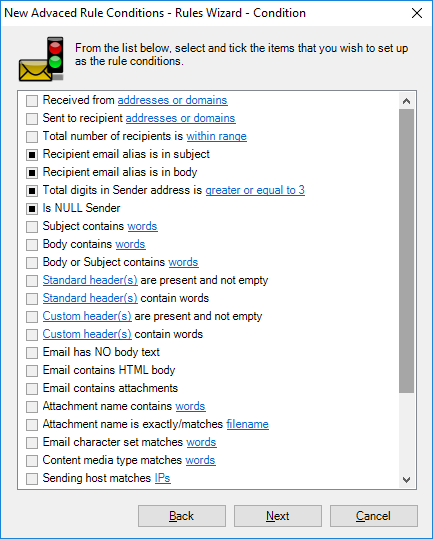Go to Next wizard step
This screenshot has height=539, width=433.
point(278,516)
